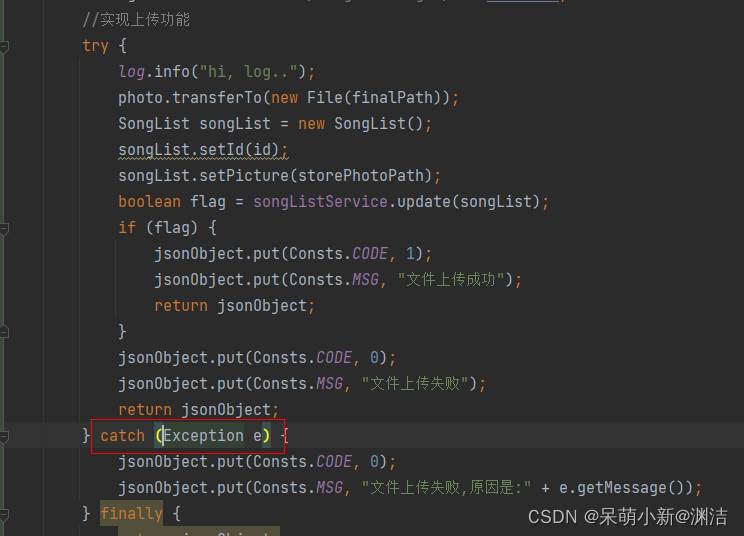This screenshot has height=536, width=744.
Task: Click the SongList songList declaration line
Action: tap(275, 124)
